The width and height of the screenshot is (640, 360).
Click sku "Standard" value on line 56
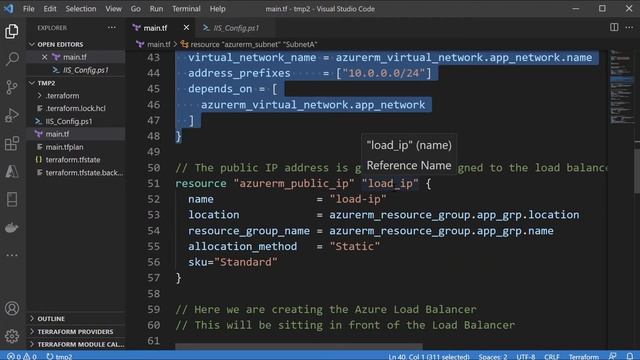(245, 262)
